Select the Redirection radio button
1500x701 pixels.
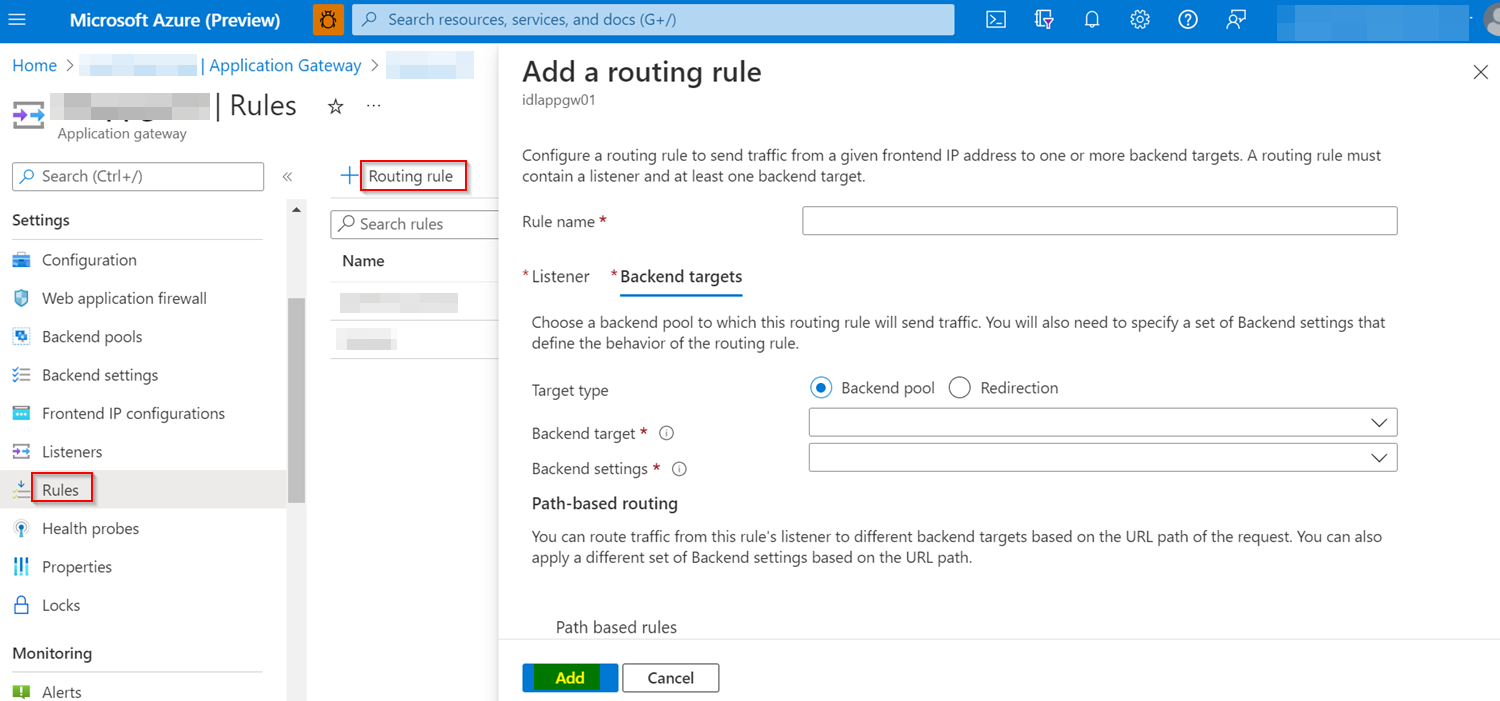point(960,388)
